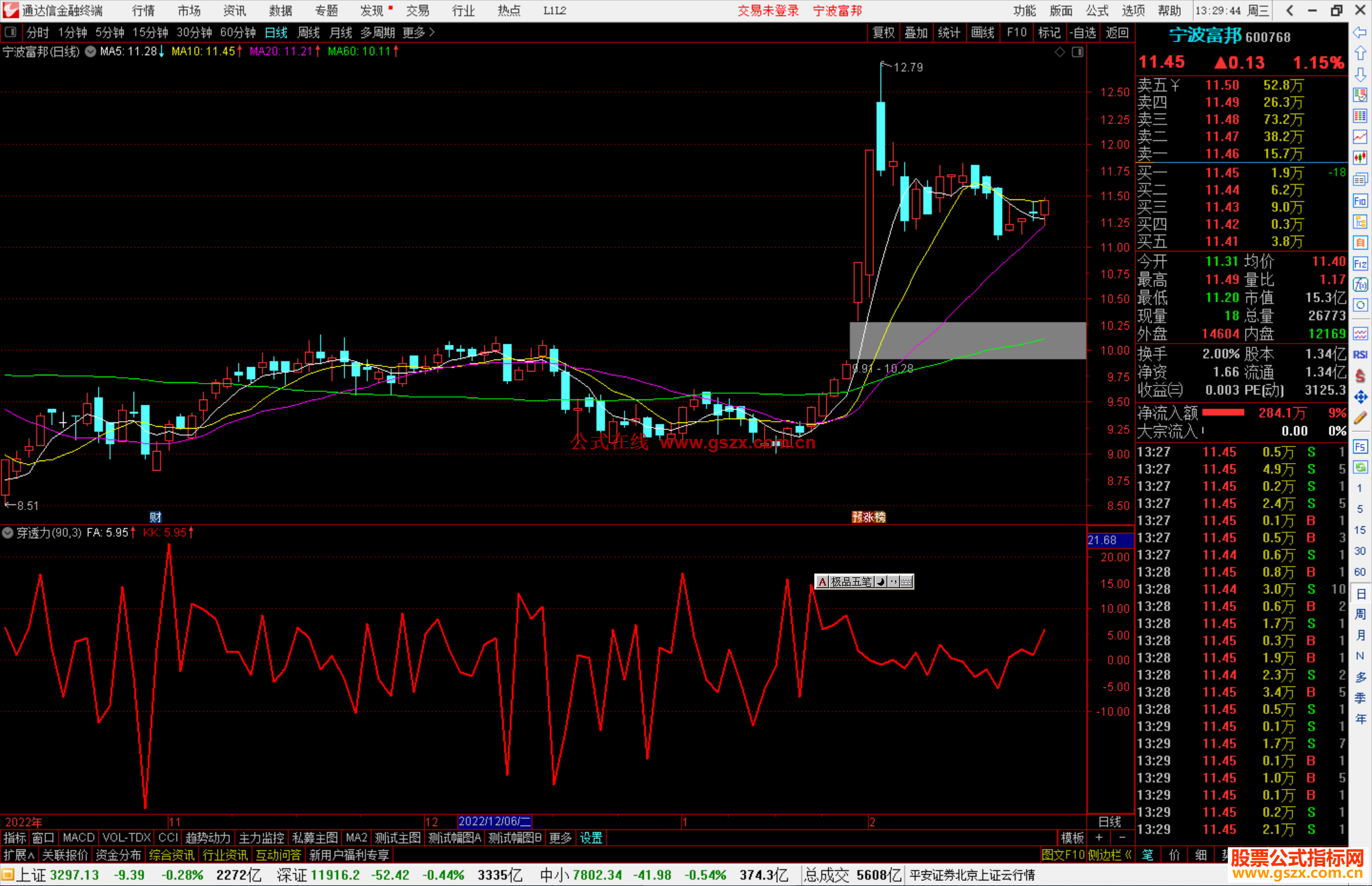The width and height of the screenshot is (1372, 886).
Task: Switch to the MACD indicator tab
Action: (79, 838)
